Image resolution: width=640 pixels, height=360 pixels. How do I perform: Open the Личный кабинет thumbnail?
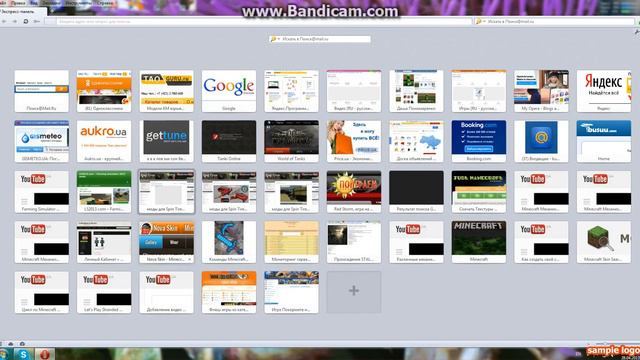pos(104,242)
